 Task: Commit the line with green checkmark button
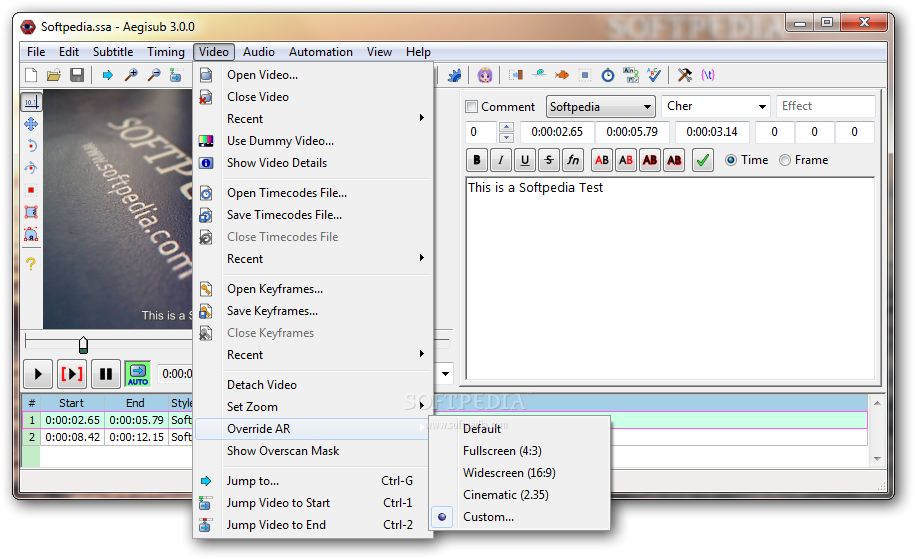703,160
